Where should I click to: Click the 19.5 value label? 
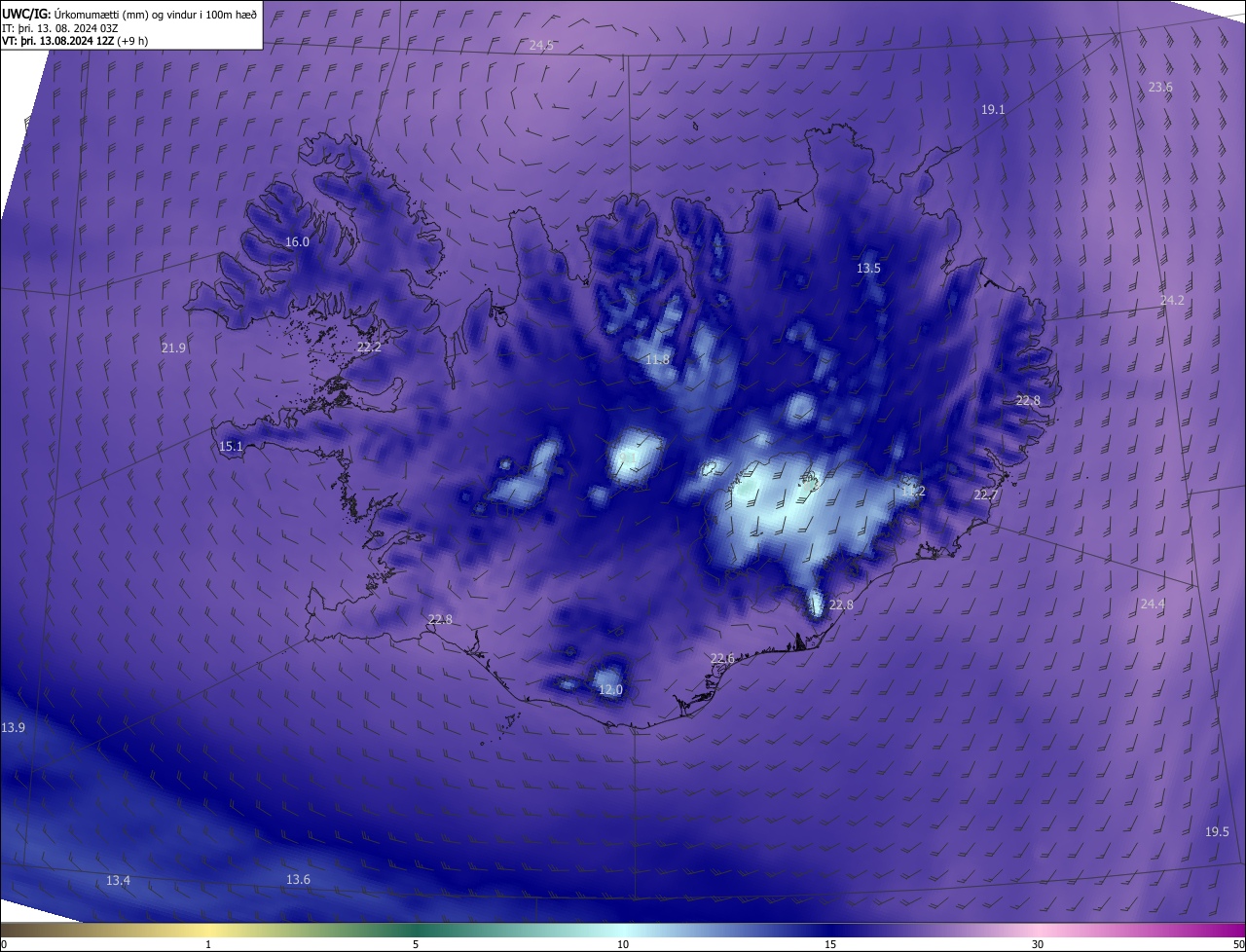tap(1217, 832)
